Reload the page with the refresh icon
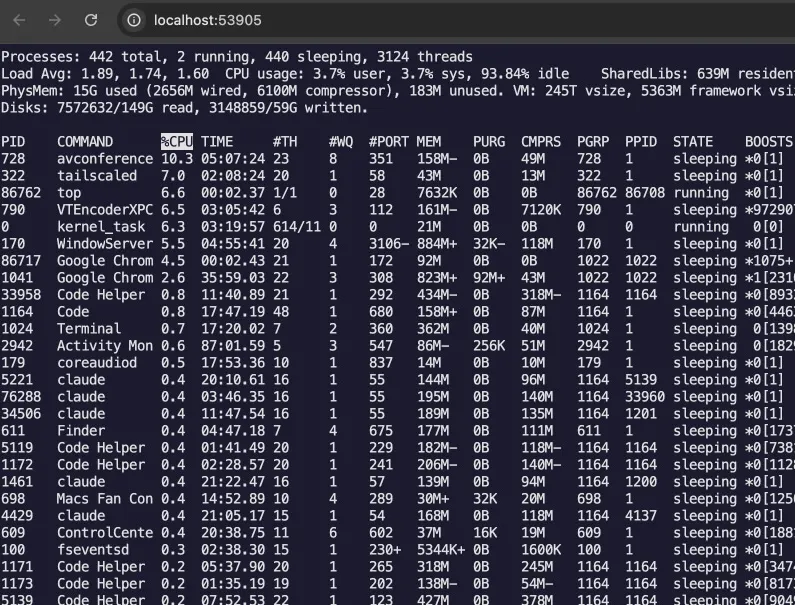The image size is (795, 605). tap(91, 20)
